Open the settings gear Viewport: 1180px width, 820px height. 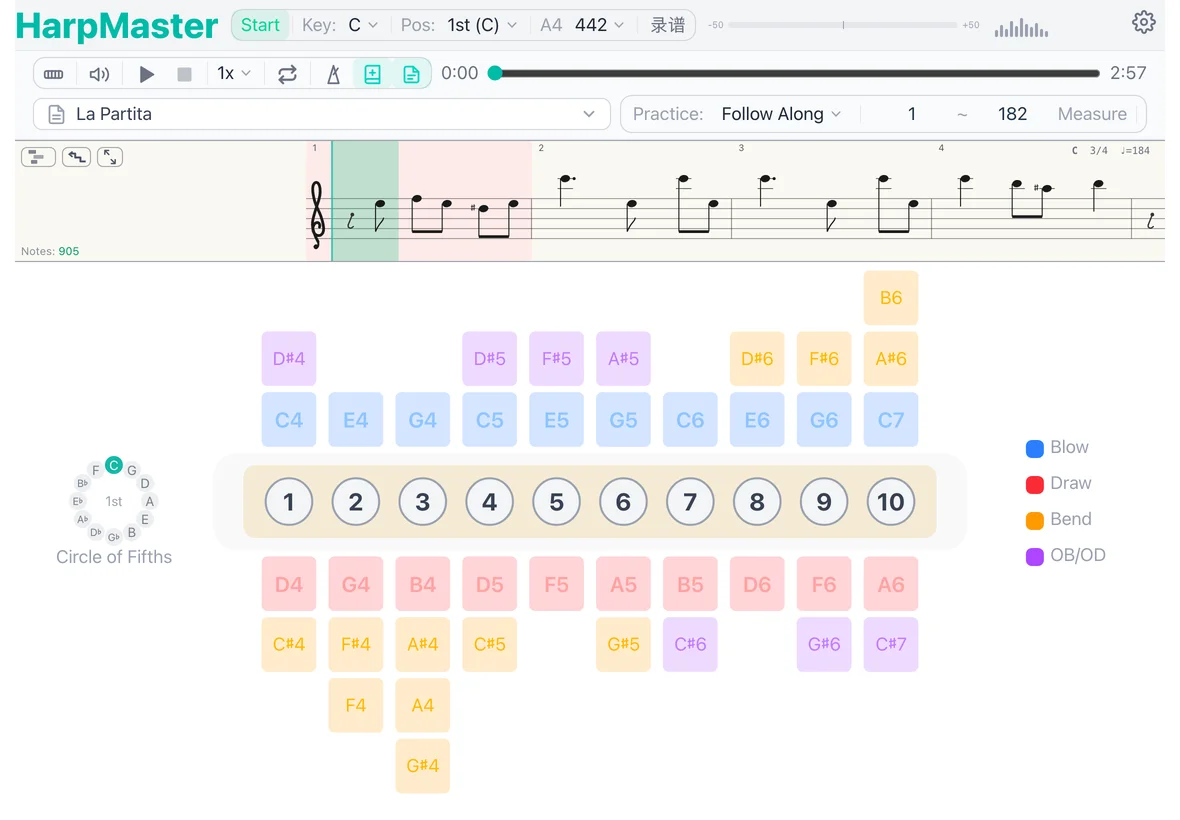[x=1143, y=21]
